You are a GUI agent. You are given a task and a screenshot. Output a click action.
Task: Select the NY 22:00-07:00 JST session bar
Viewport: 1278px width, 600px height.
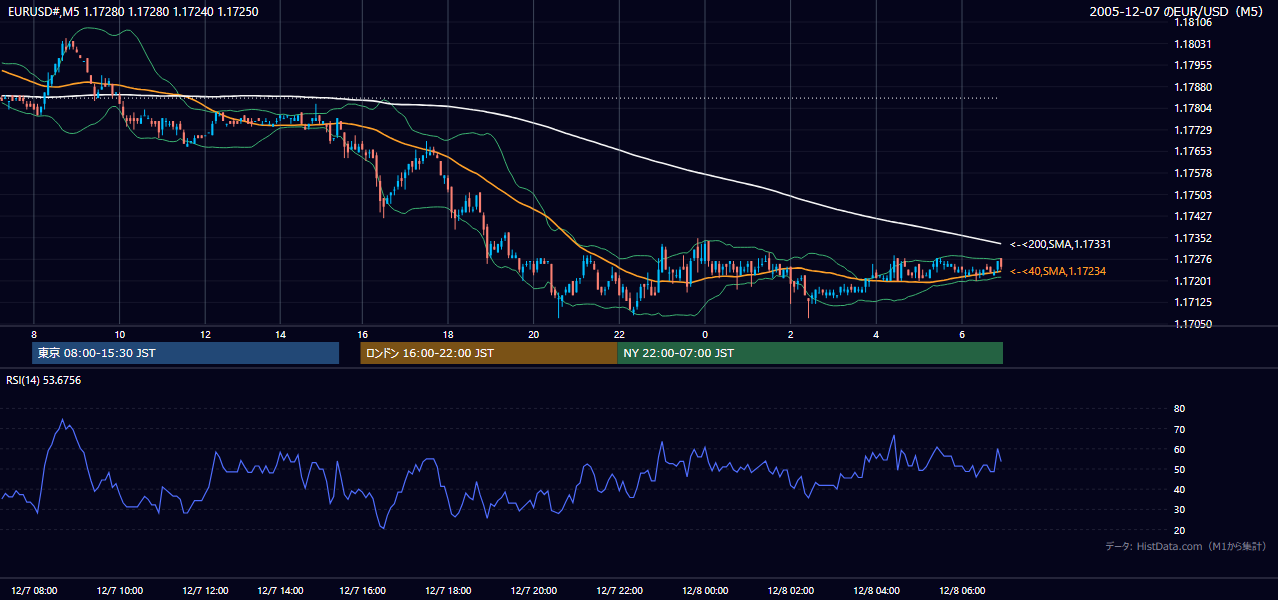point(810,353)
